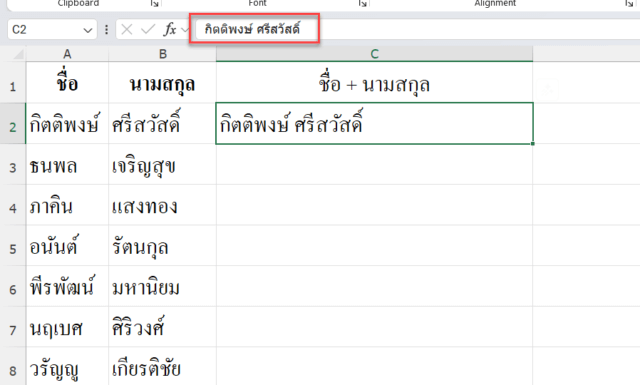Select cell containing ธนพล
This screenshot has height=385, width=640.
pyautogui.click(x=67, y=164)
